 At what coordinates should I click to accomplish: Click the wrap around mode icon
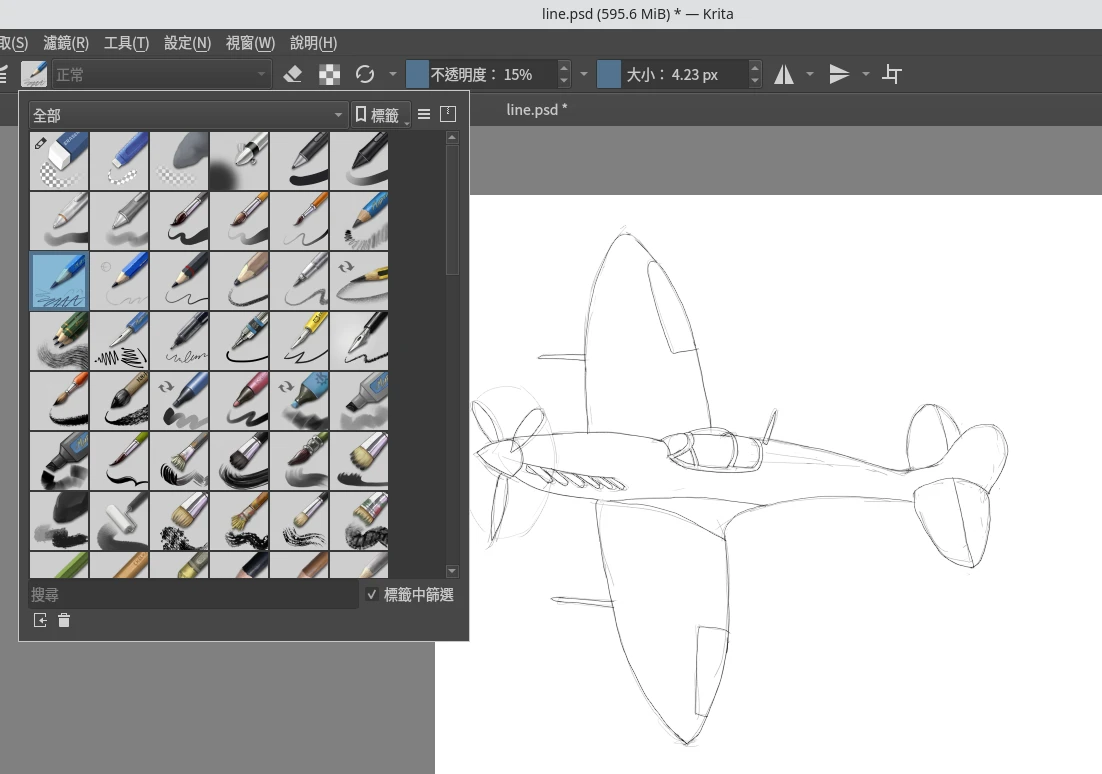click(892, 74)
